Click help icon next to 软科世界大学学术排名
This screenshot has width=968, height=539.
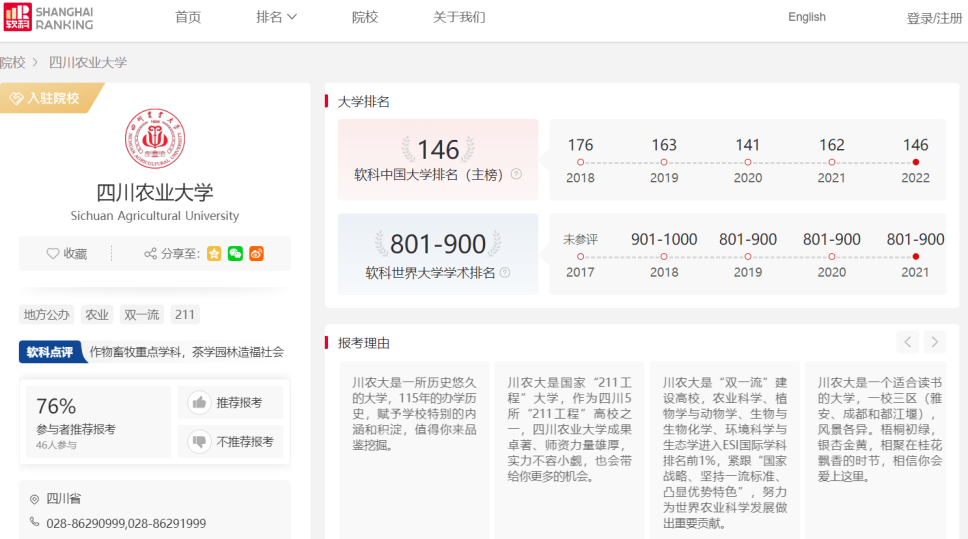click(505, 272)
